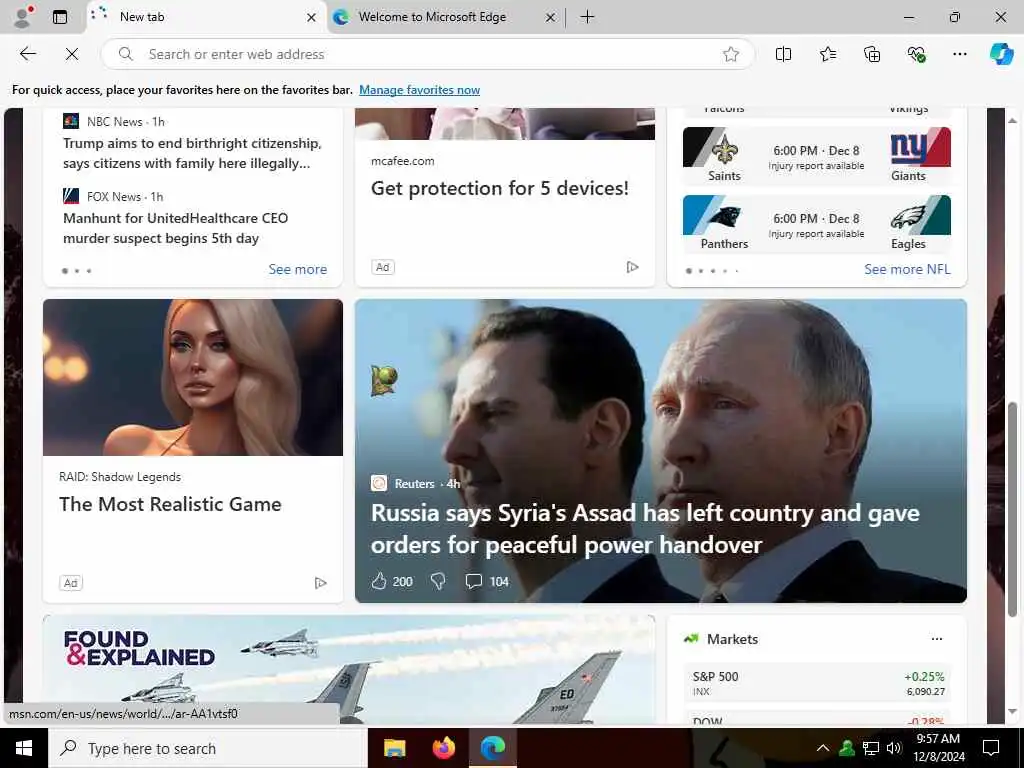Open the Found & Explained video card
The height and width of the screenshot is (768, 1024).
click(349, 669)
